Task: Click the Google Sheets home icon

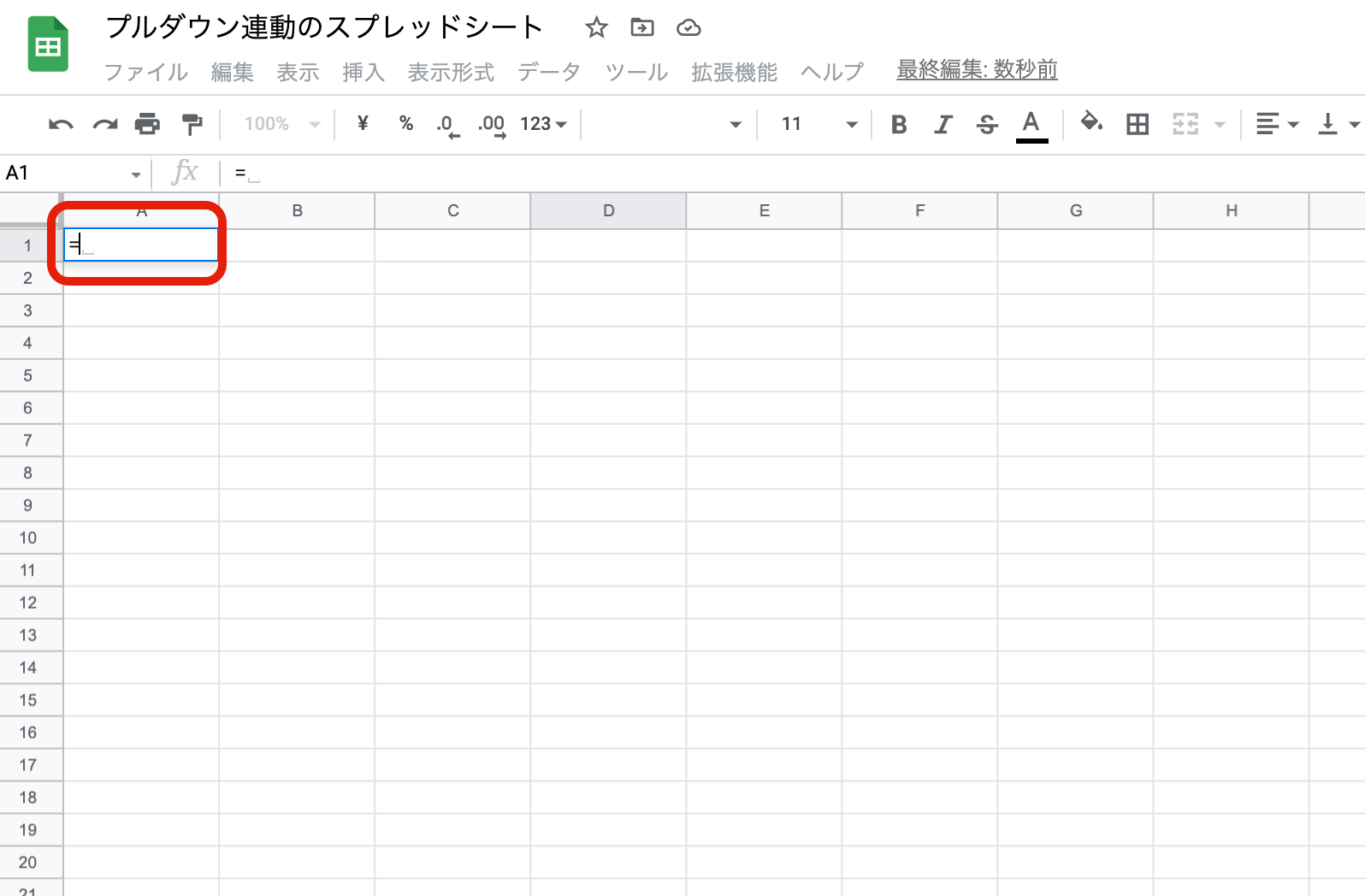Action: pyautogui.click(x=48, y=44)
